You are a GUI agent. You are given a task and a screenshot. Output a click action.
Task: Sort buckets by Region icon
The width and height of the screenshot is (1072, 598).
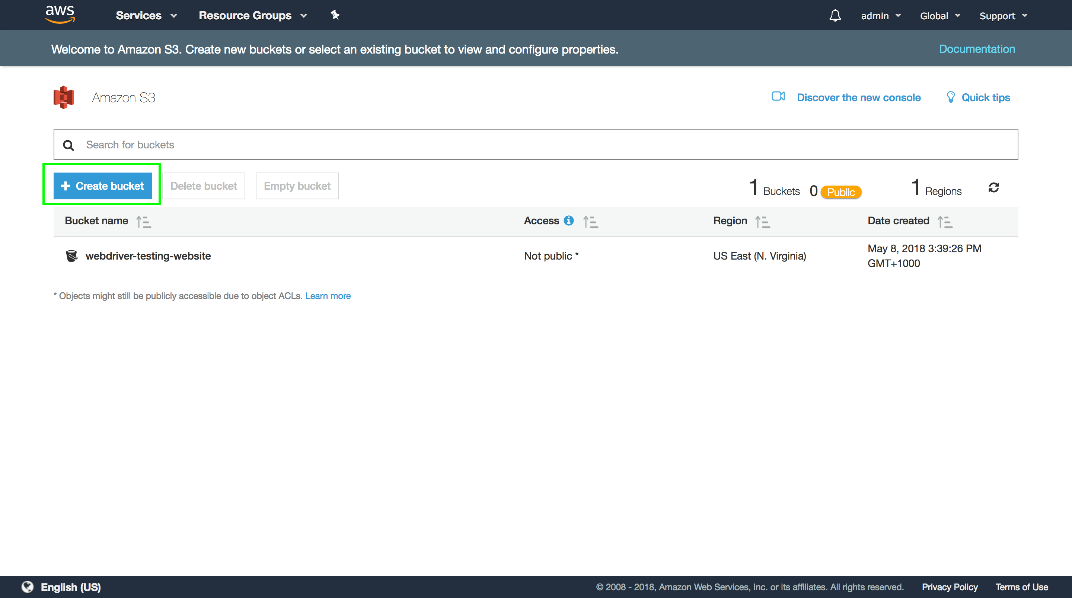762,221
